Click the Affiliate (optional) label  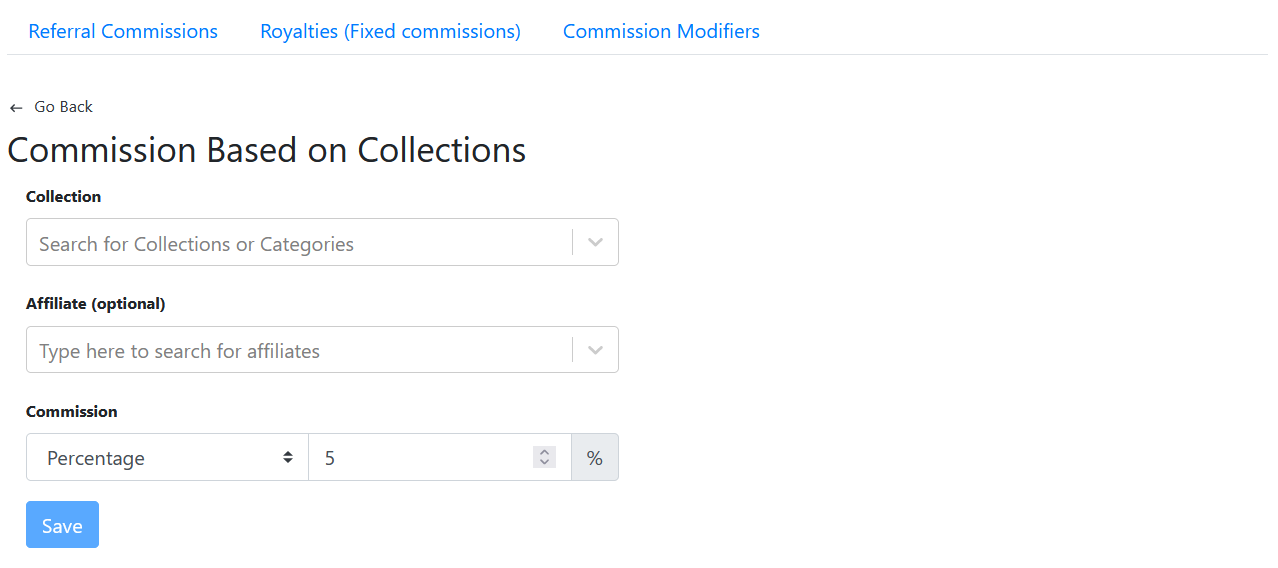point(95,304)
